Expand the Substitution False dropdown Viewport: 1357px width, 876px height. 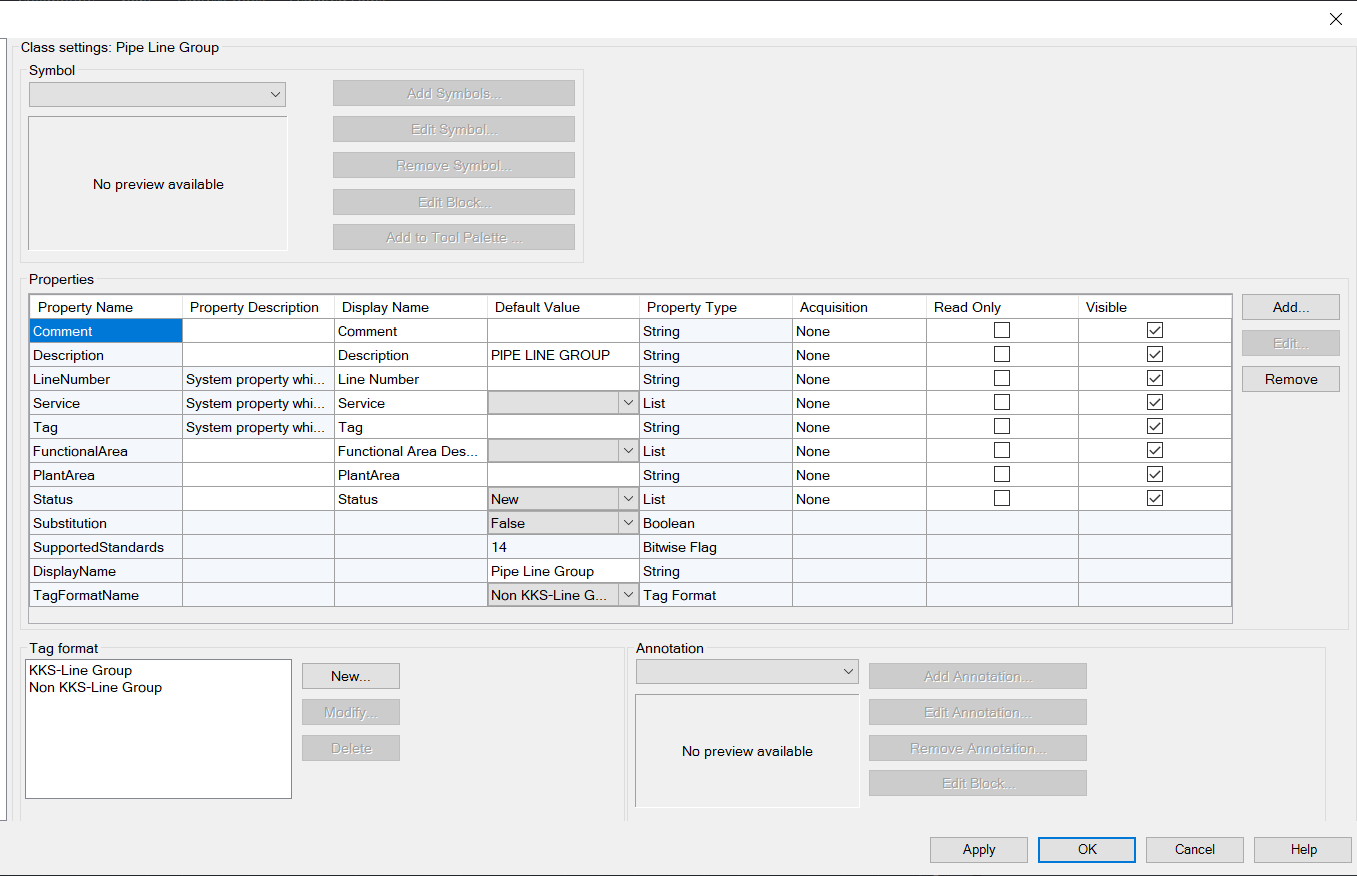point(628,522)
